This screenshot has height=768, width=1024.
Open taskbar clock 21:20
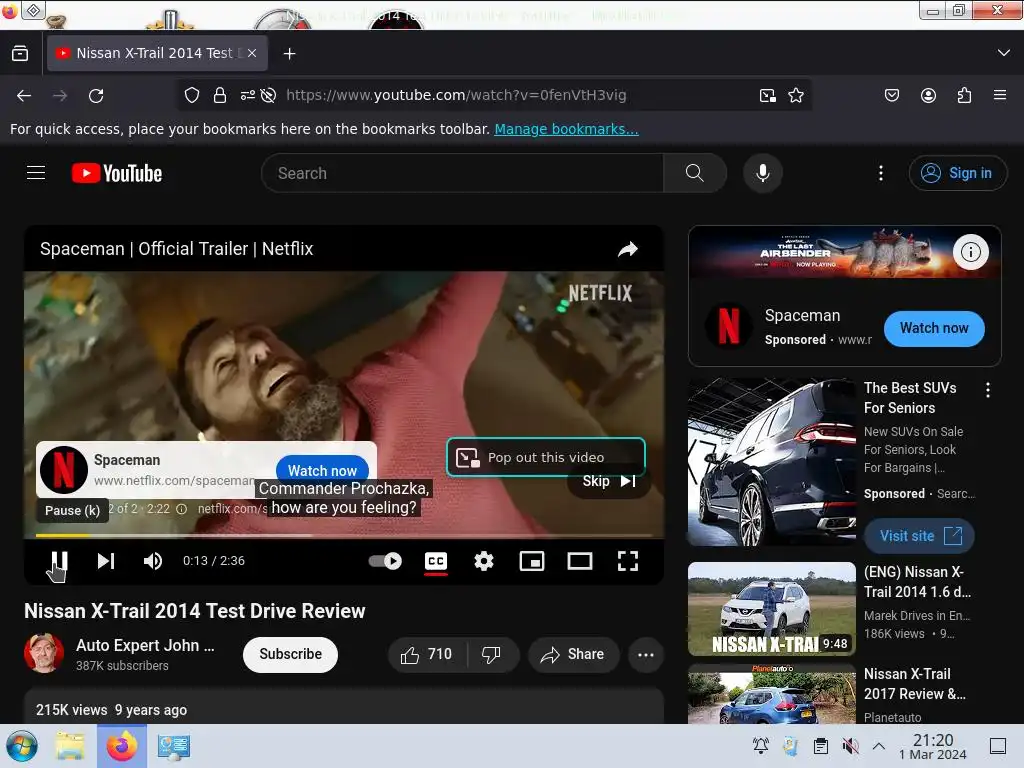933,746
